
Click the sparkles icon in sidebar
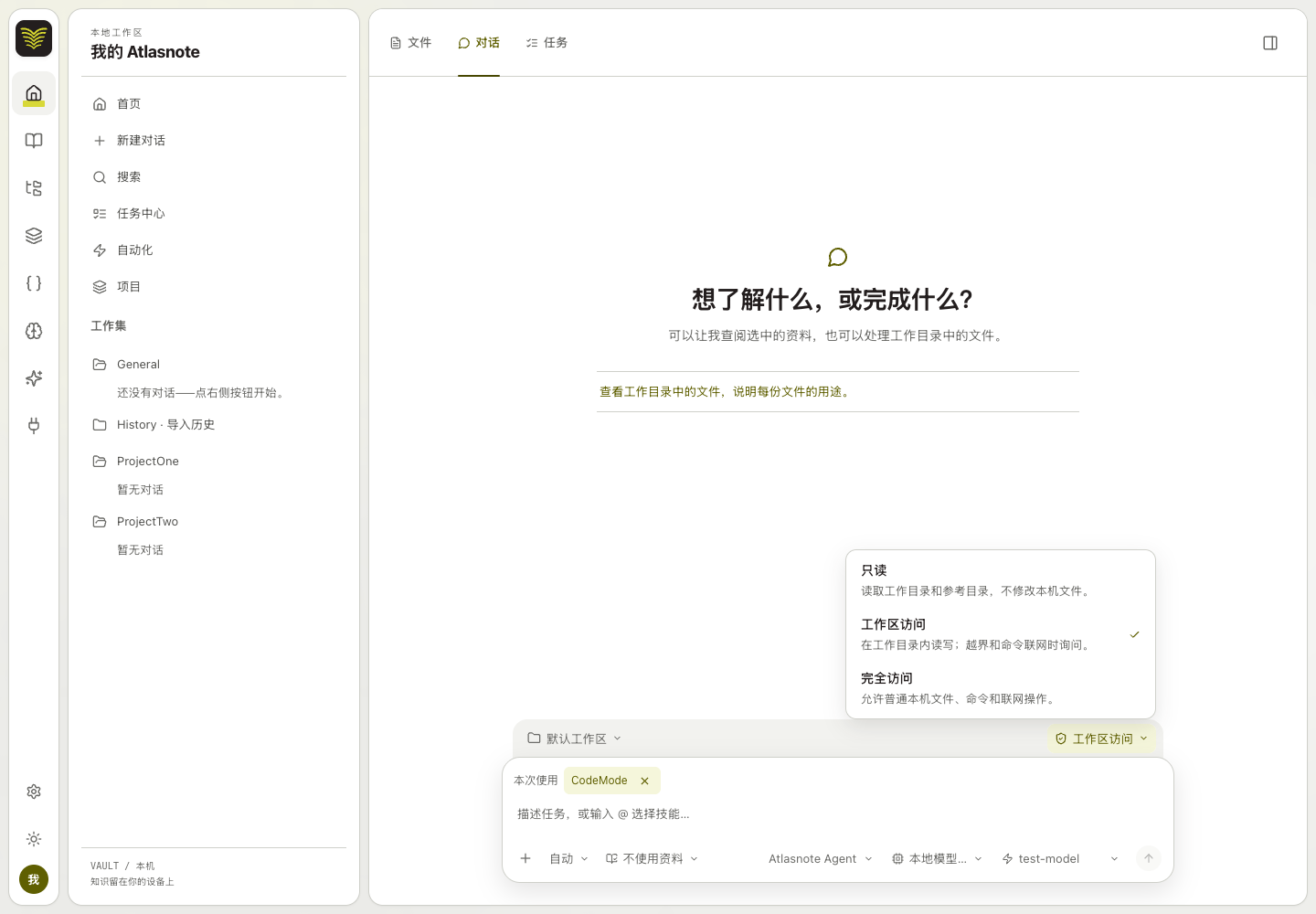click(34, 378)
